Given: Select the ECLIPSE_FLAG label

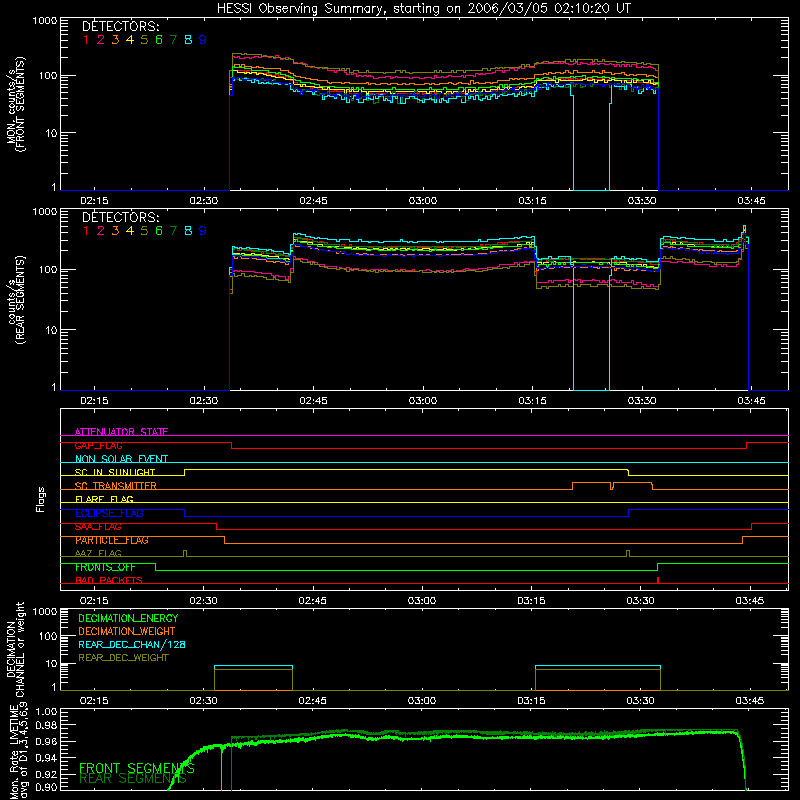Looking at the screenshot, I should pos(109,513).
